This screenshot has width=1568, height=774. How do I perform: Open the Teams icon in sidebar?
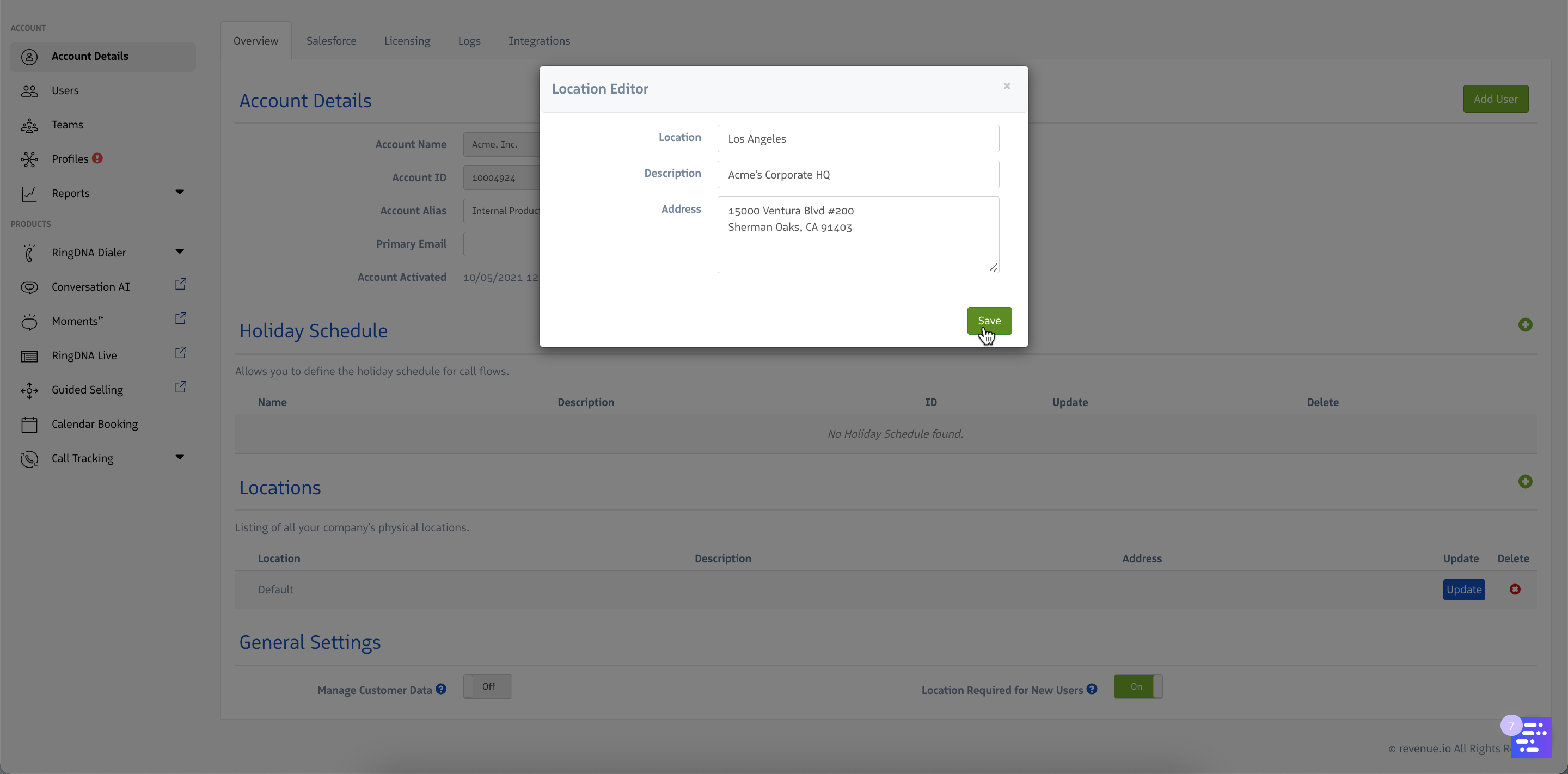click(x=29, y=125)
